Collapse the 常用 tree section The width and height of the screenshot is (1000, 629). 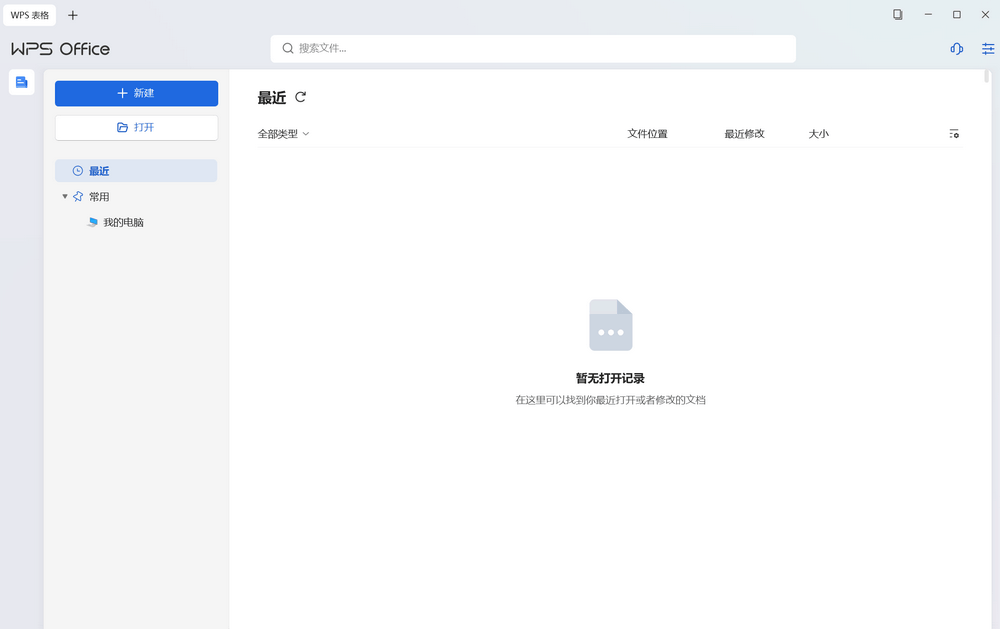click(x=64, y=196)
